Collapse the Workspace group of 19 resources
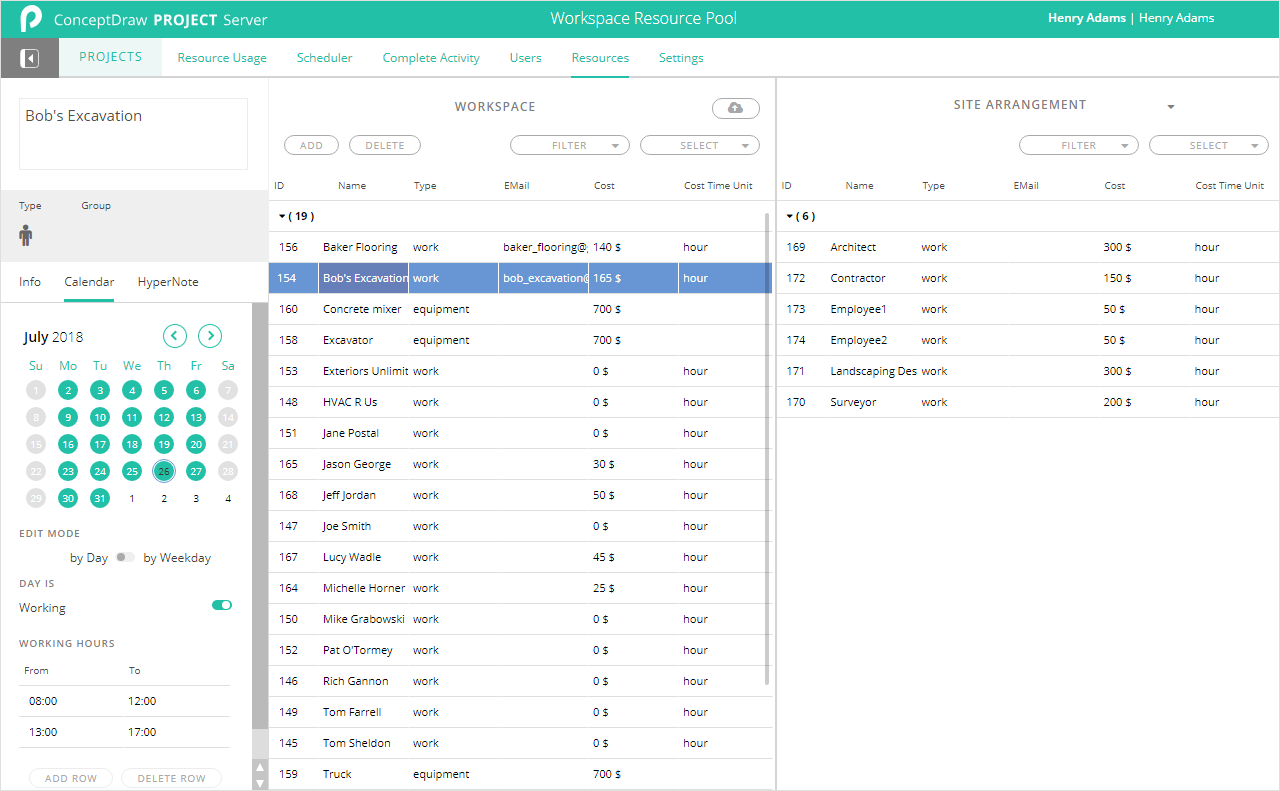The width and height of the screenshot is (1280, 791). 282,216
